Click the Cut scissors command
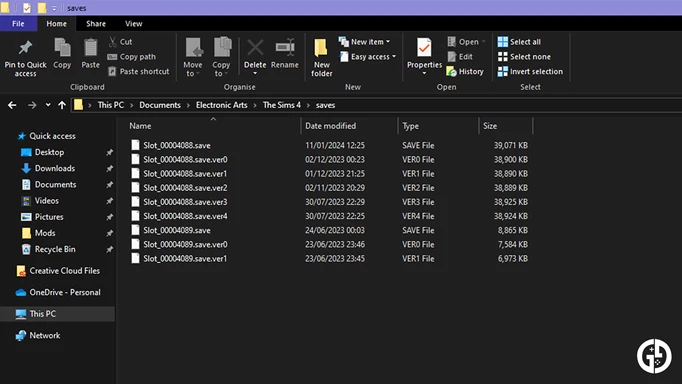The image size is (682, 384). [x=120, y=42]
